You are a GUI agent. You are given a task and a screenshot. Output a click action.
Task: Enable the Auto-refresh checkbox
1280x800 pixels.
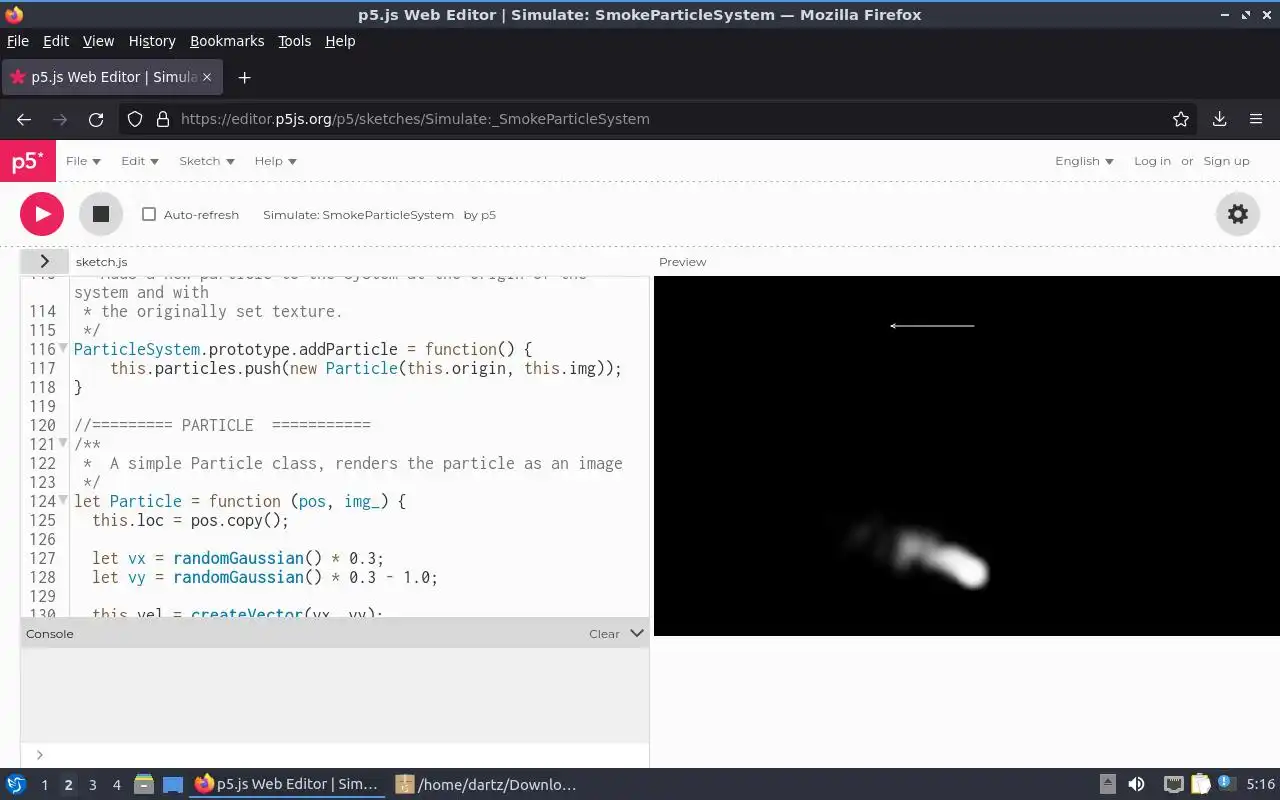pos(149,214)
